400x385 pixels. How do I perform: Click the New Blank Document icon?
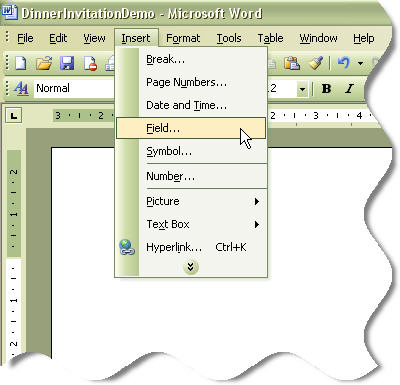(x=21, y=63)
